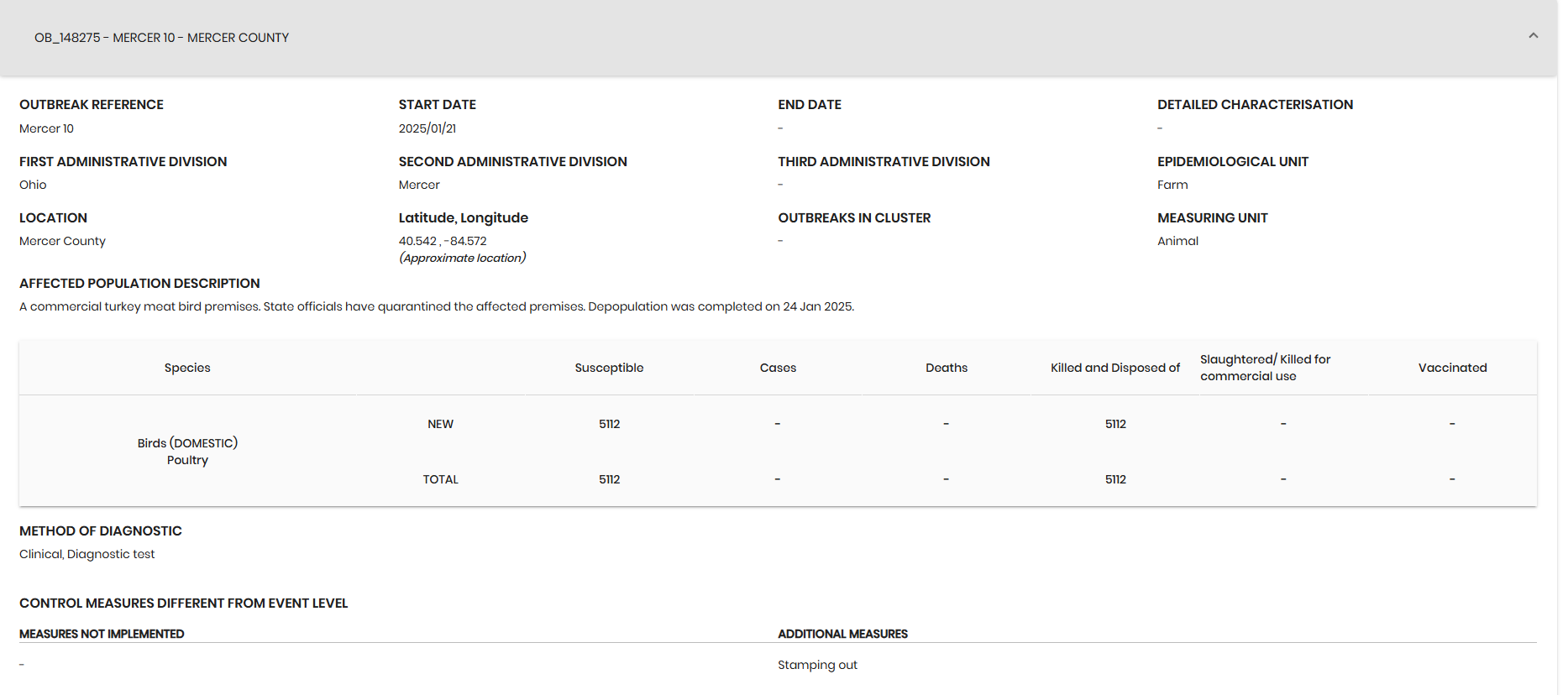Click the TOTAL killed and disposed value 5112
The height and width of the screenshot is (695, 1568).
[1115, 479]
